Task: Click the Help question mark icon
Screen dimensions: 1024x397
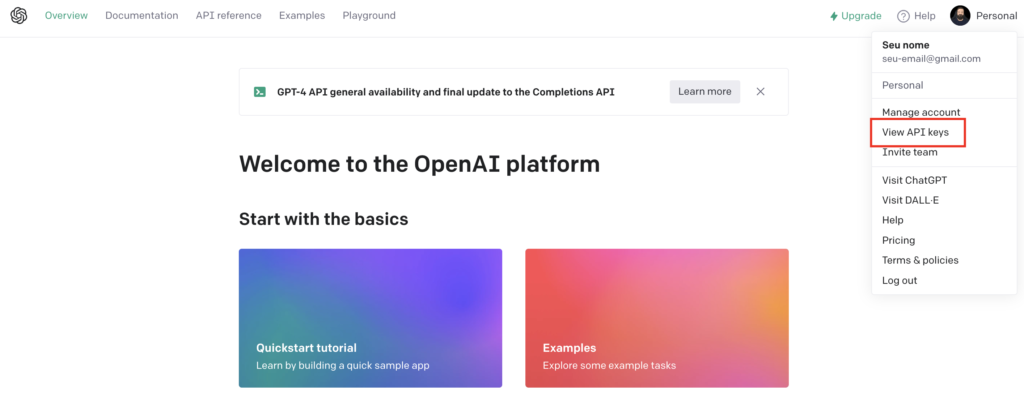Action: pyautogui.click(x=903, y=16)
